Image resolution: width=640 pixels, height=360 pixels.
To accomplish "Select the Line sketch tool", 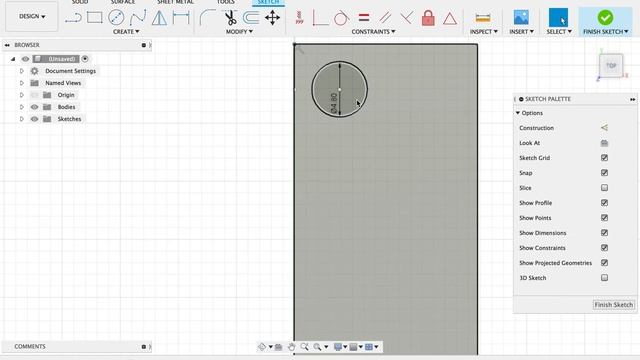I will 73,18.
